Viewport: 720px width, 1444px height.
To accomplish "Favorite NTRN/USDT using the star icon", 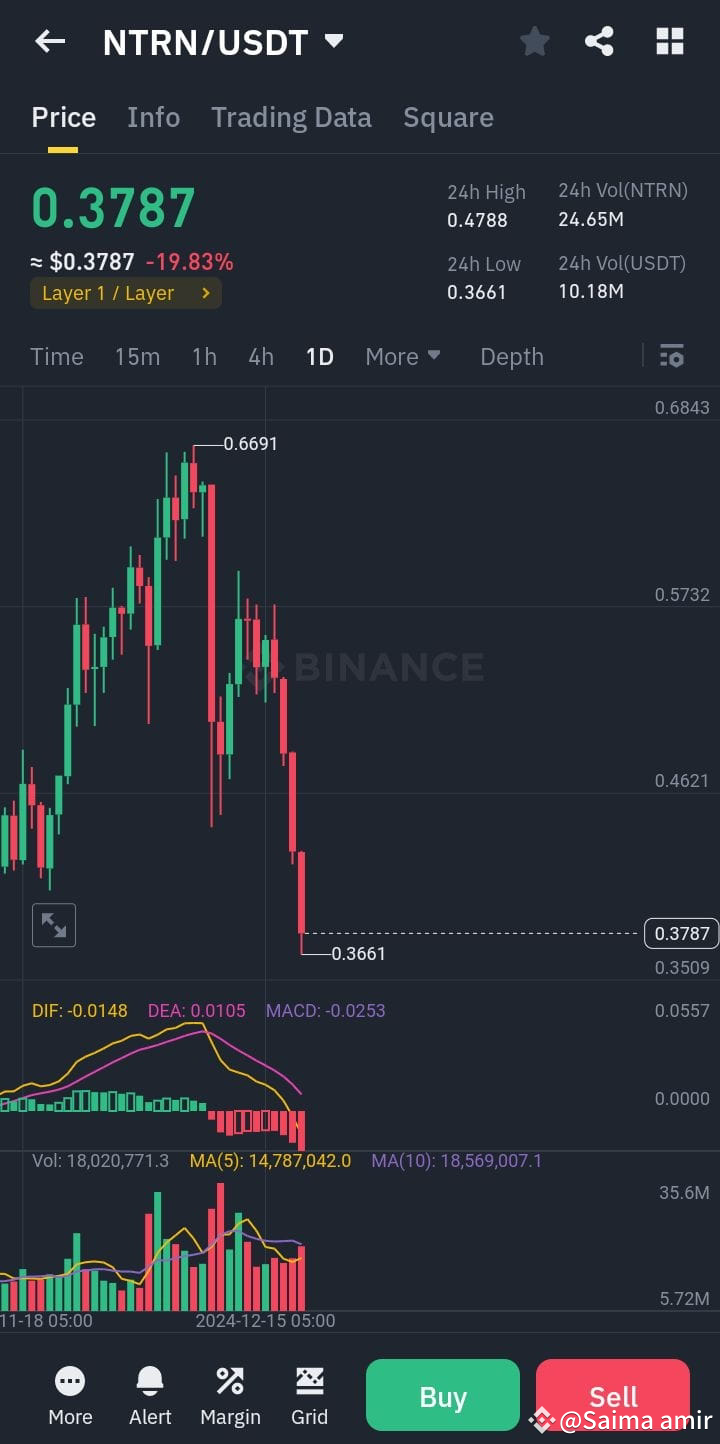I will coord(534,41).
